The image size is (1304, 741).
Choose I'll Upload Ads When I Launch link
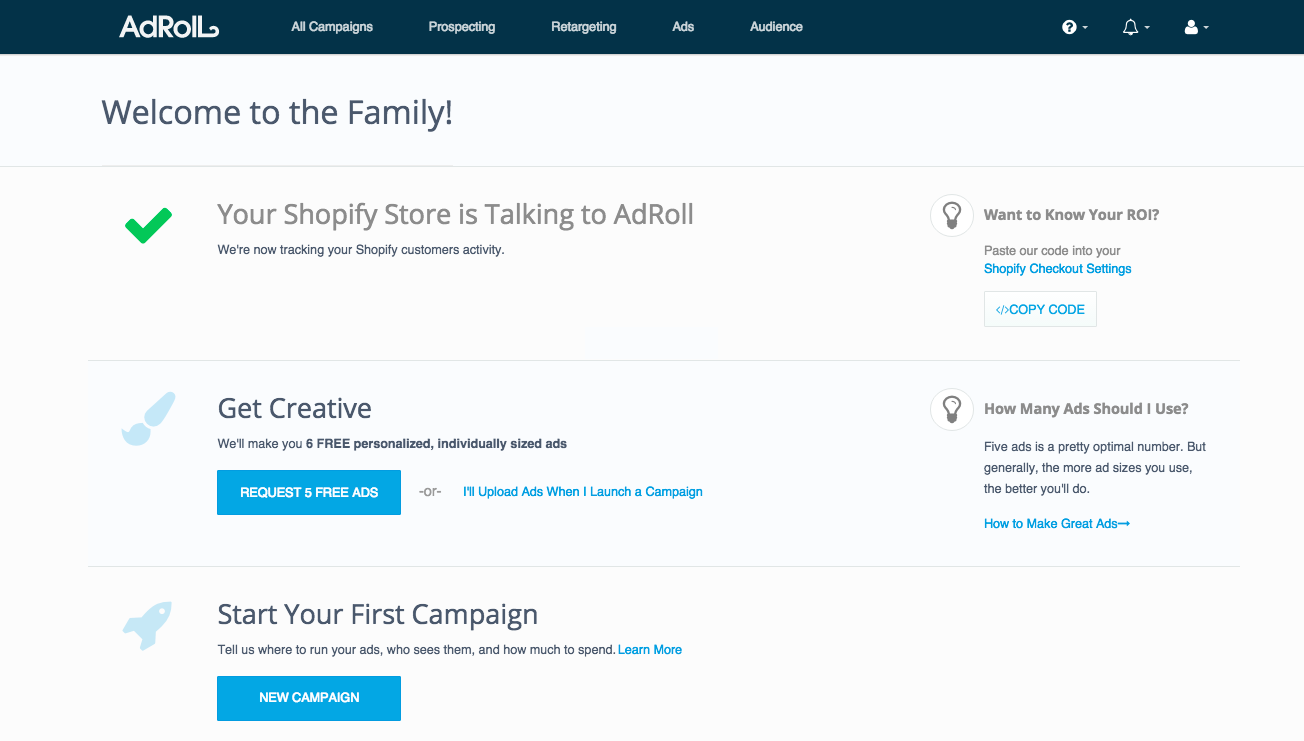tap(583, 492)
